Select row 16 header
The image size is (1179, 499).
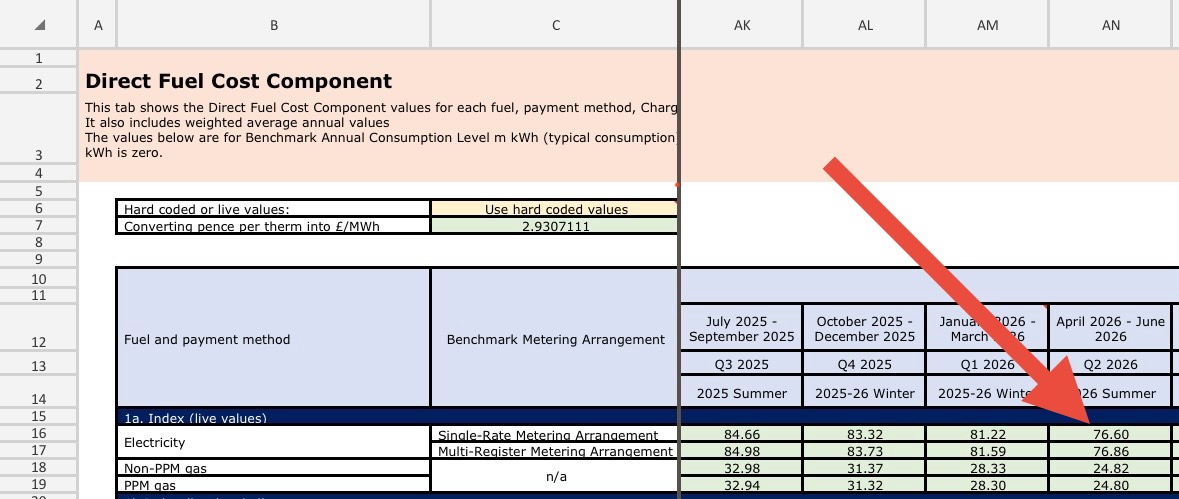click(38, 434)
